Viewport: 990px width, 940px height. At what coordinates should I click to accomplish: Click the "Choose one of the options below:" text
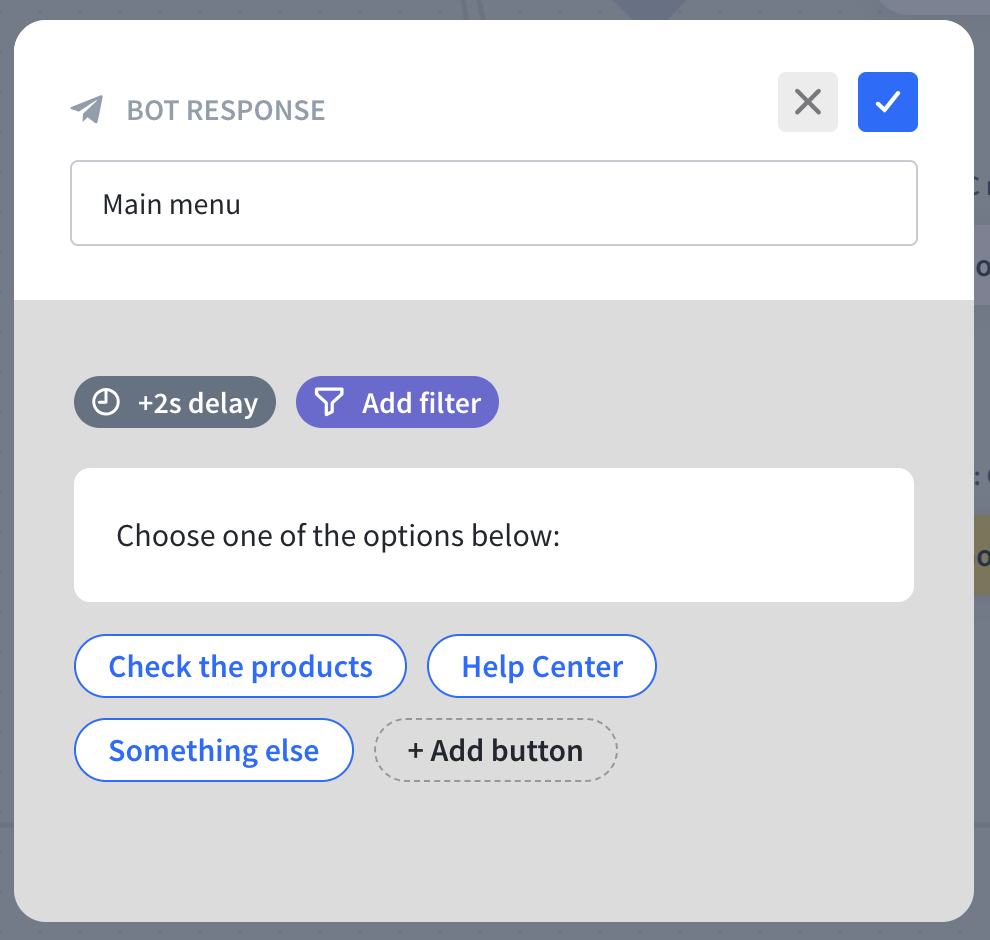click(x=338, y=536)
